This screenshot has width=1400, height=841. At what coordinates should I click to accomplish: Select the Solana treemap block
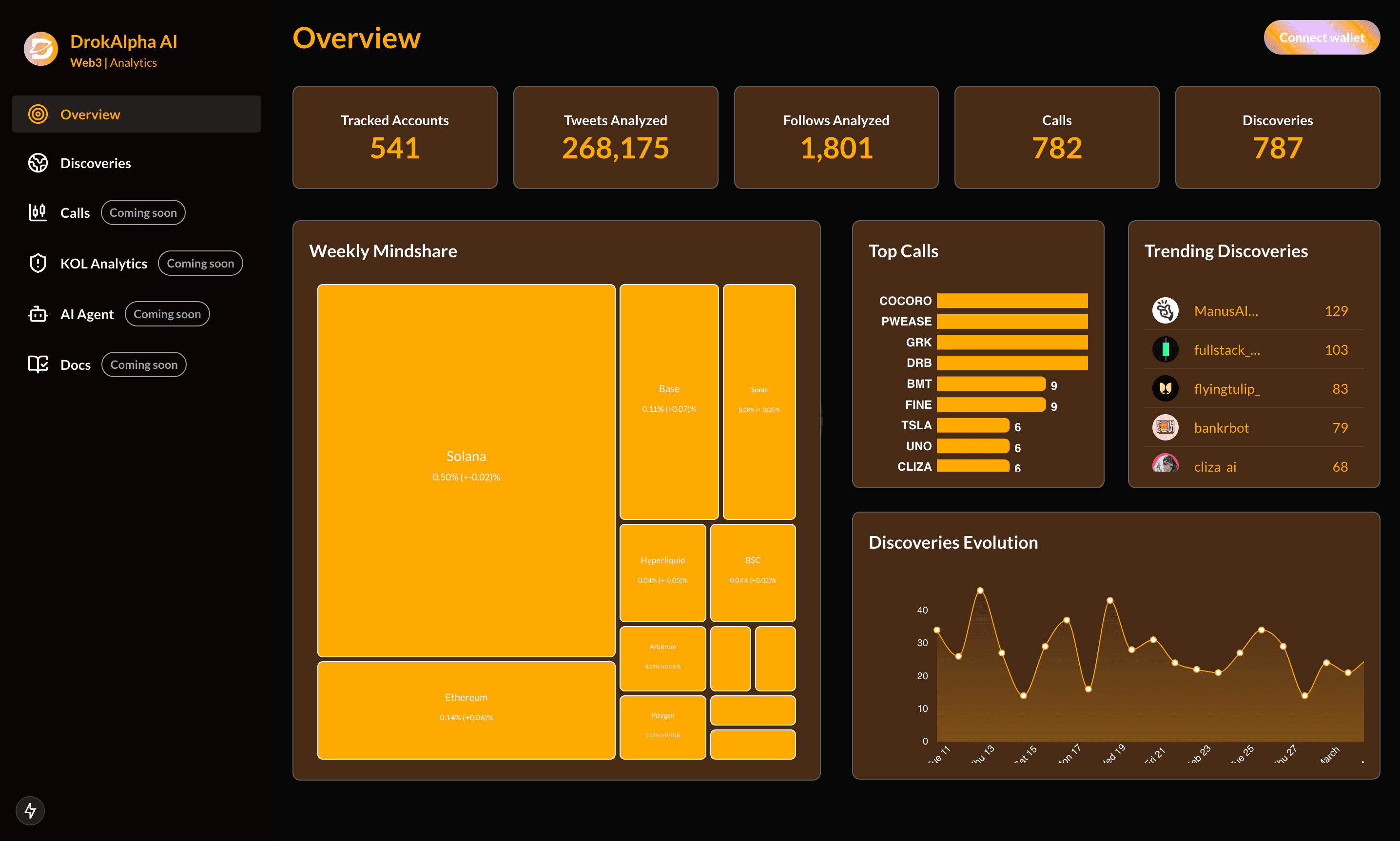[466, 470]
